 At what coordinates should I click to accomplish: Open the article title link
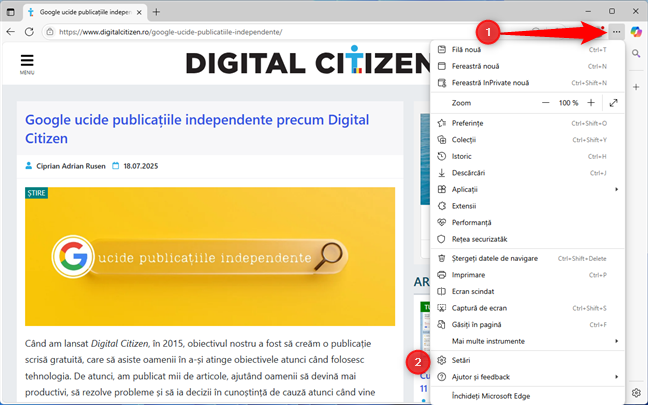pos(197,129)
